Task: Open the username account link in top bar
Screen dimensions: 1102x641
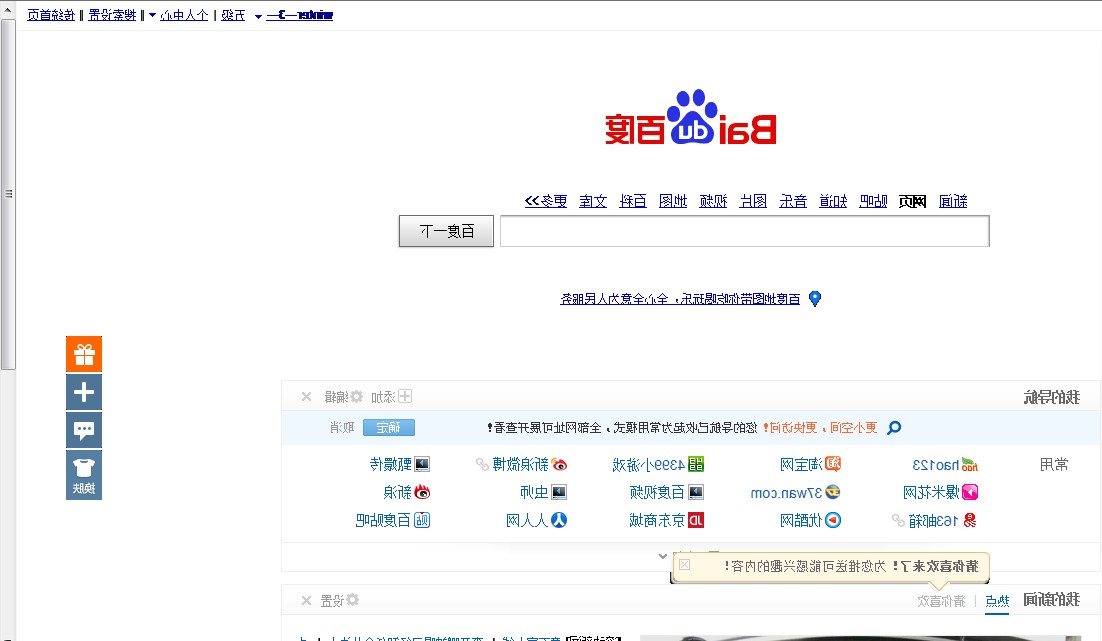Action: pos(299,15)
